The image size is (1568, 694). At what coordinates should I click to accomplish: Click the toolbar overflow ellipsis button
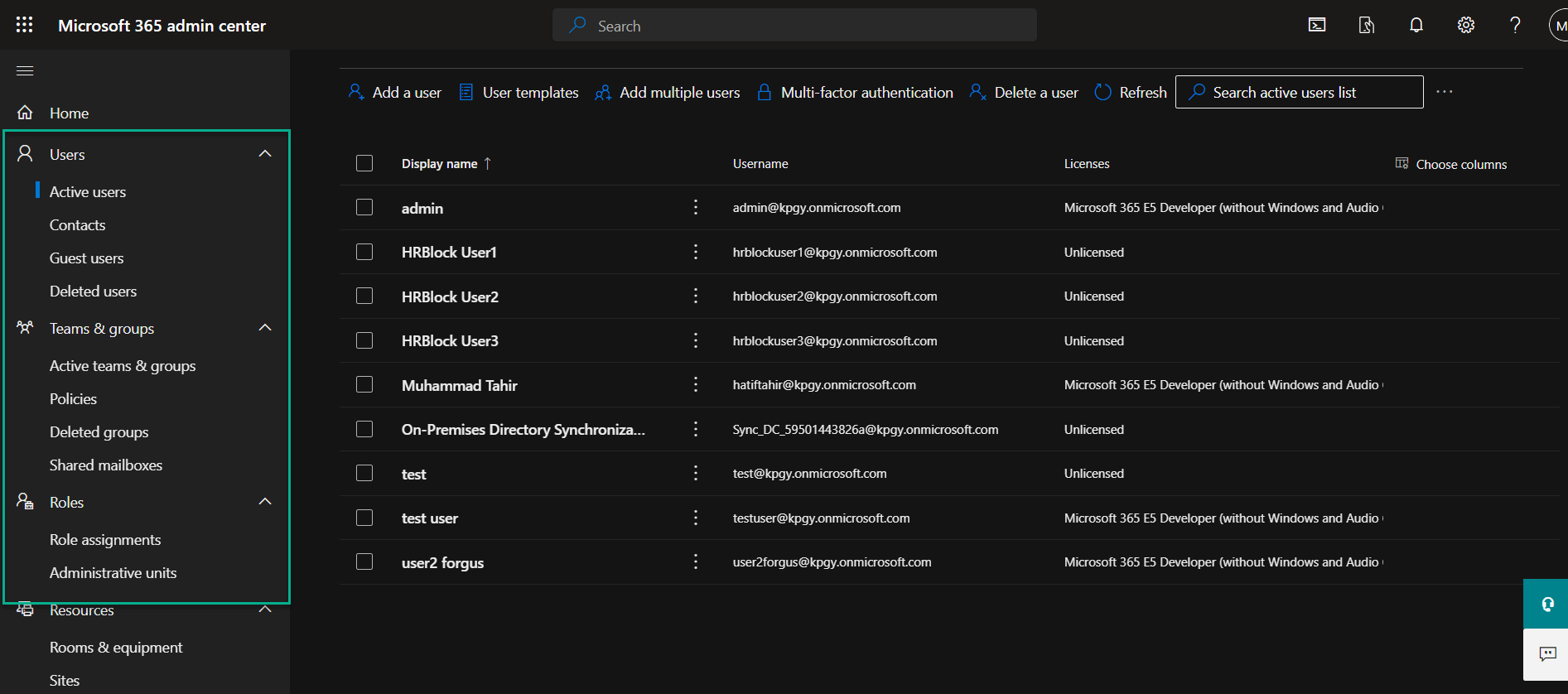[1445, 92]
